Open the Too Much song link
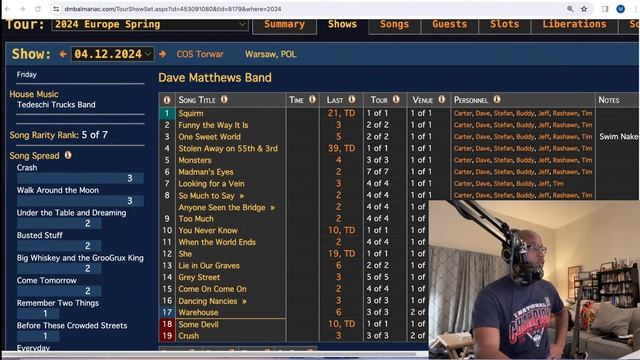 (196, 219)
